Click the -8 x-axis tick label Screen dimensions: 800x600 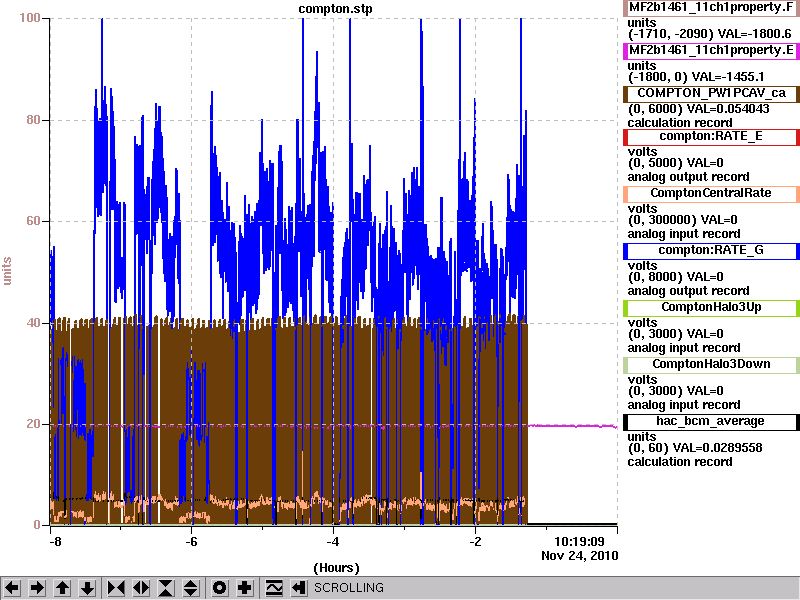point(55,542)
